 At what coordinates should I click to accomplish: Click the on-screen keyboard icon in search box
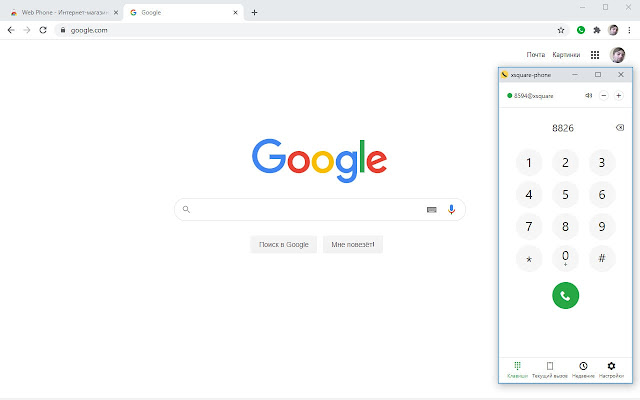(431, 210)
